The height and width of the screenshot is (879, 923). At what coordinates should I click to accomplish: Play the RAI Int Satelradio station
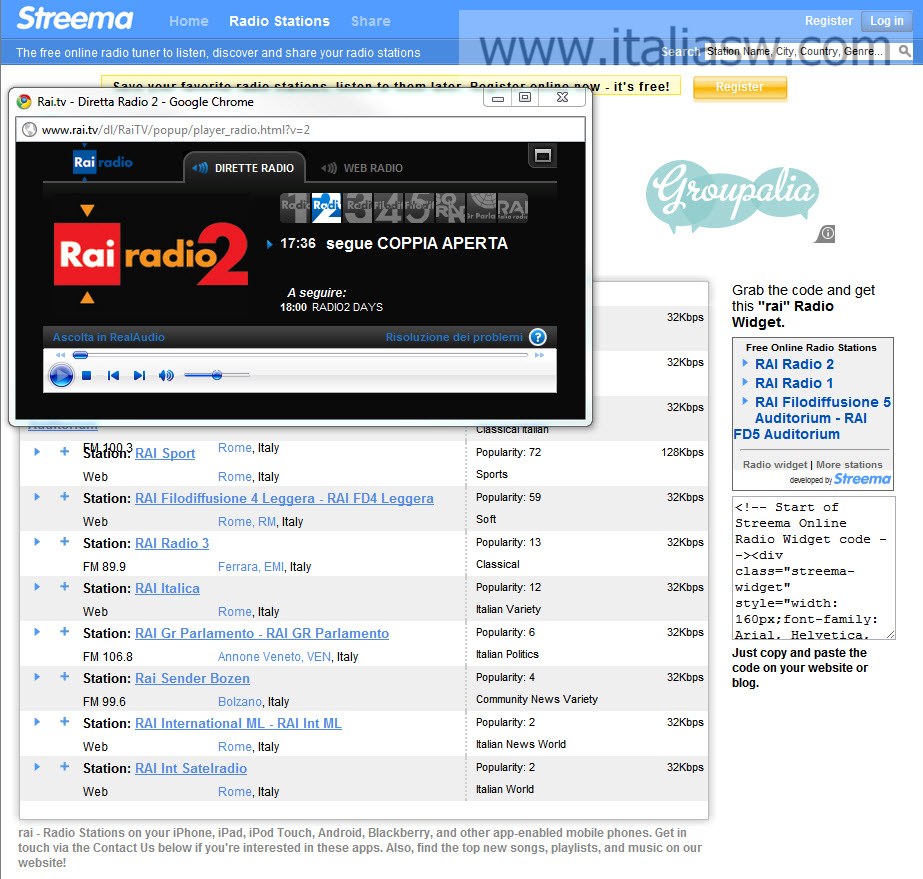(x=37, y=767)
